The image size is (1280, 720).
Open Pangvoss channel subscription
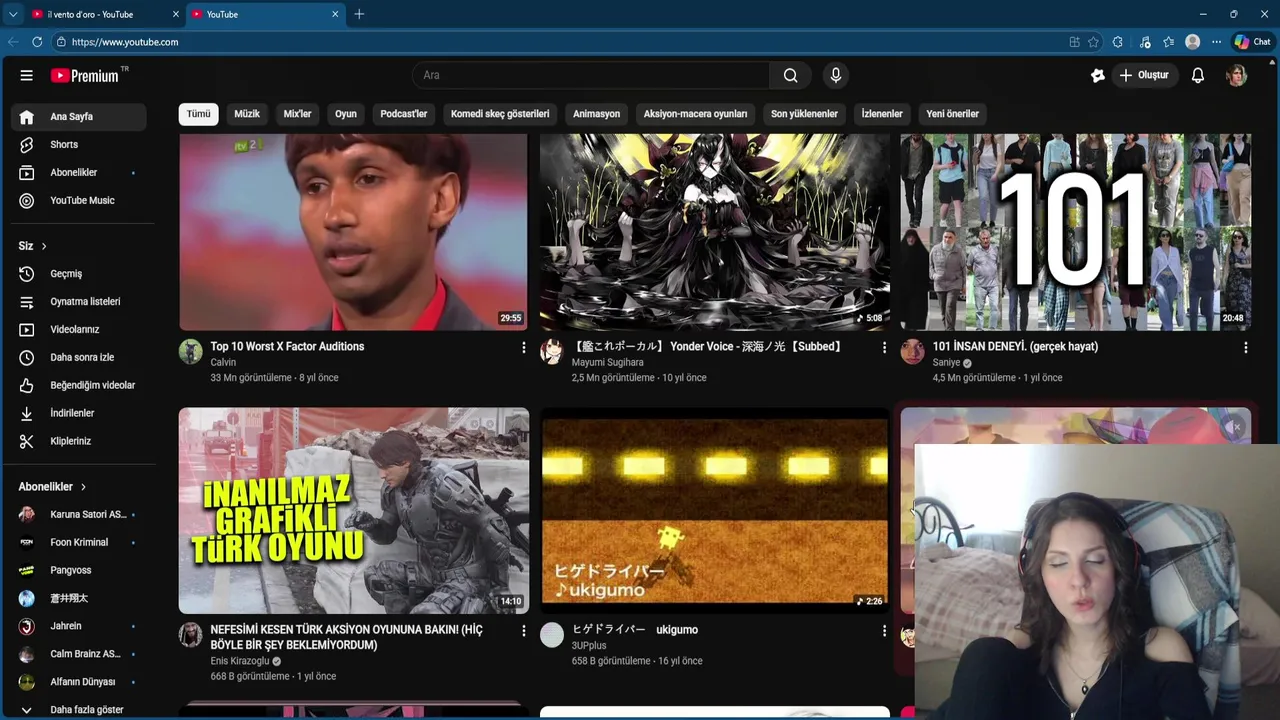79,570
